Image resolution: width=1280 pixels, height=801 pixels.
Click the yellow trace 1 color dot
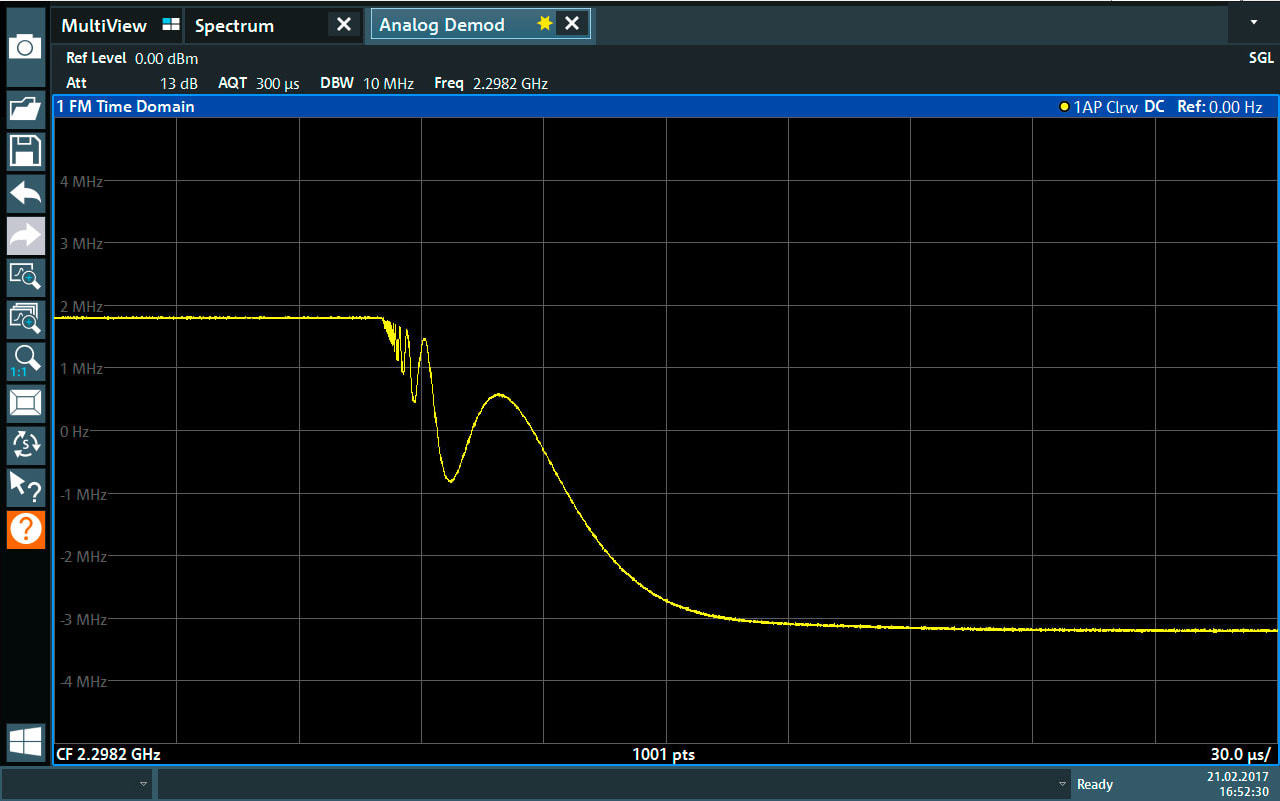1064,107
